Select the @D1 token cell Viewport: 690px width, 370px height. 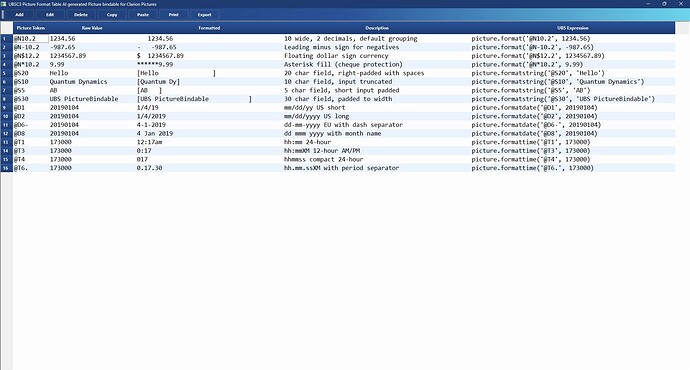31,107
